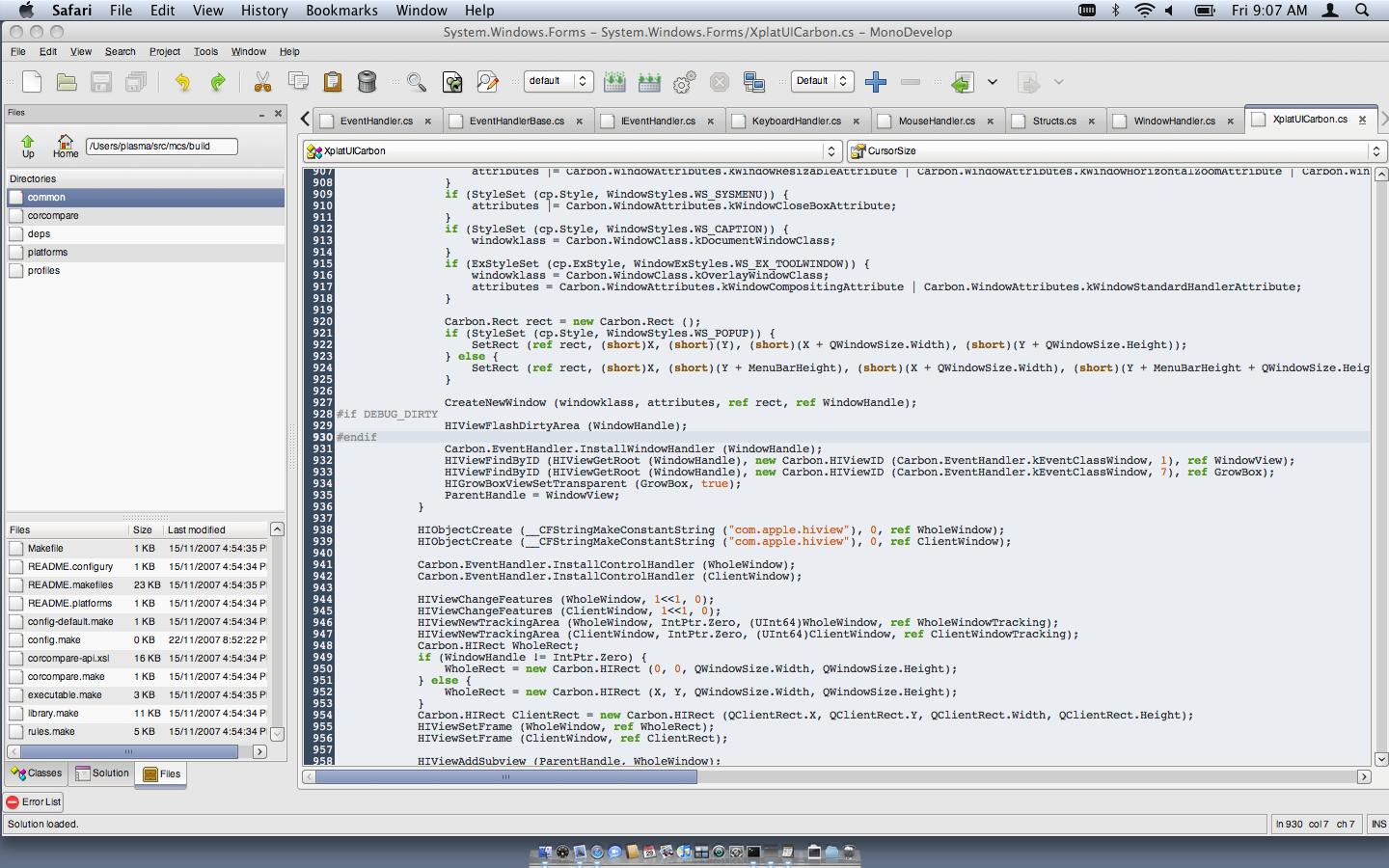
Task: Click the INS insert mode indicator
Action: tap(1378, 825)
